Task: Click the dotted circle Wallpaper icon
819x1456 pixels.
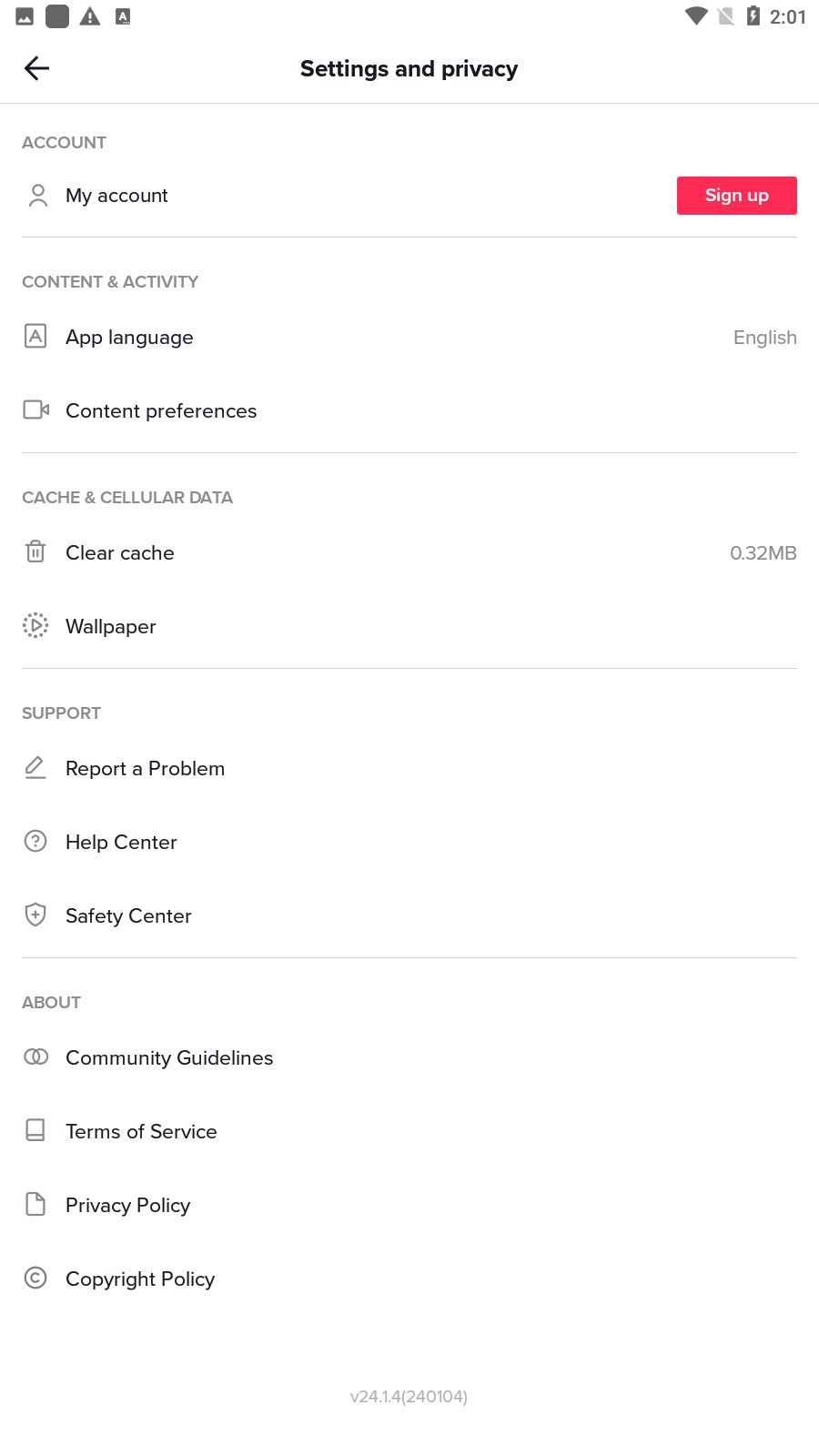Action: (x=35, y=625)
